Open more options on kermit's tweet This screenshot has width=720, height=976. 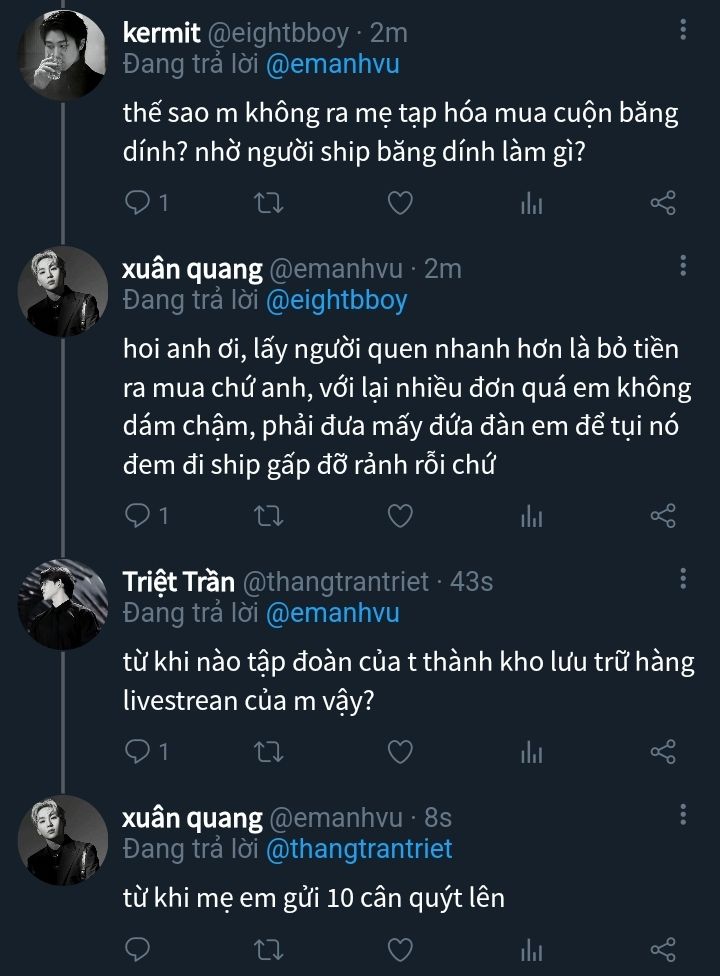[683, 30]
